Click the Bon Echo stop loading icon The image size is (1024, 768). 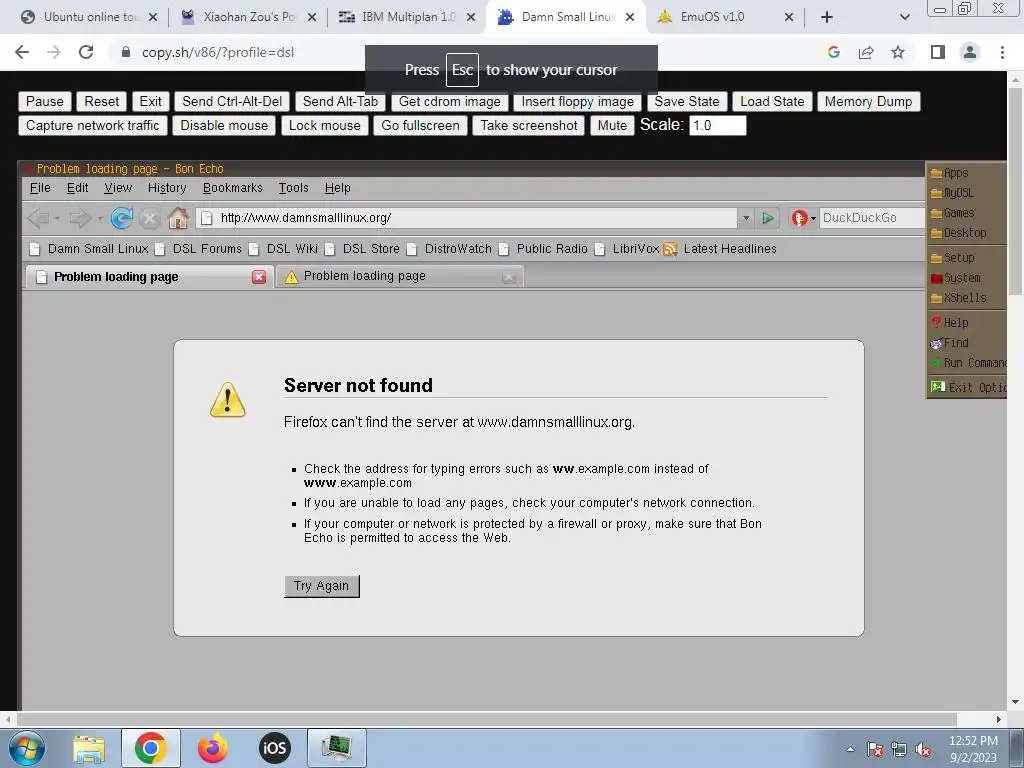click(x=150, y=218)
